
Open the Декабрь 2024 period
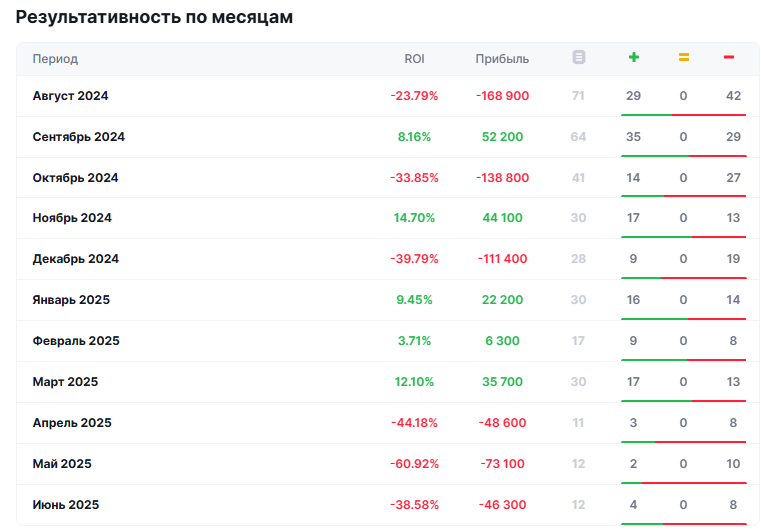click(75, 259)
